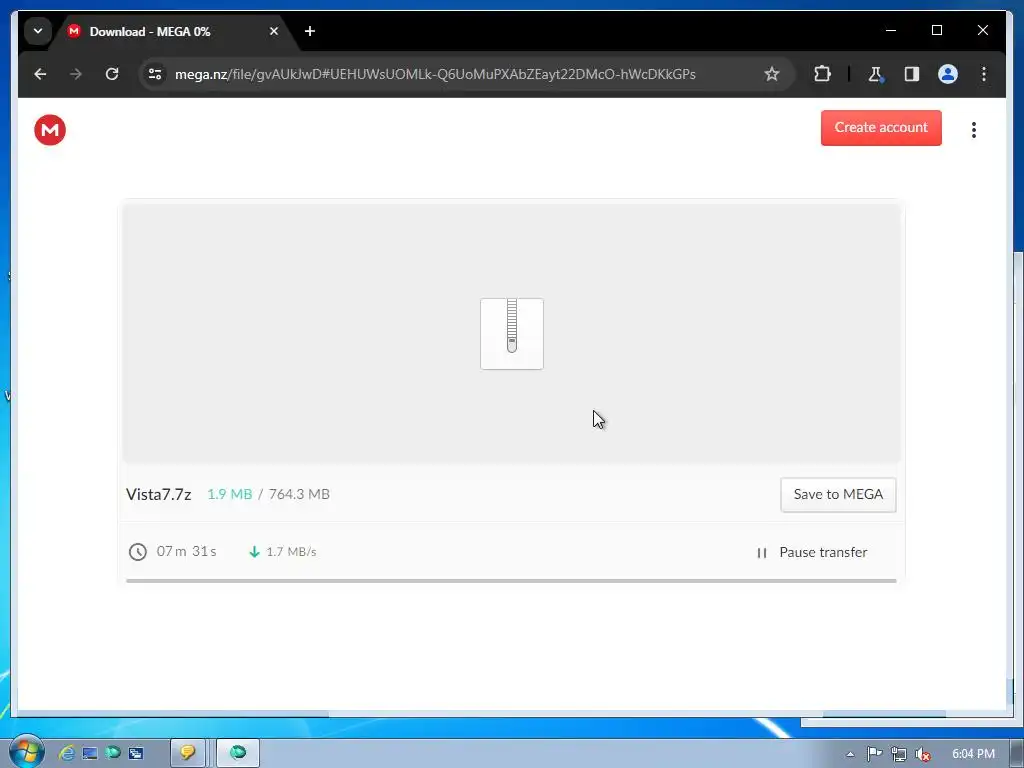Click the active browser taskbar button
1024x768 pixels.
pyautogui.click(x=238, y=753)
